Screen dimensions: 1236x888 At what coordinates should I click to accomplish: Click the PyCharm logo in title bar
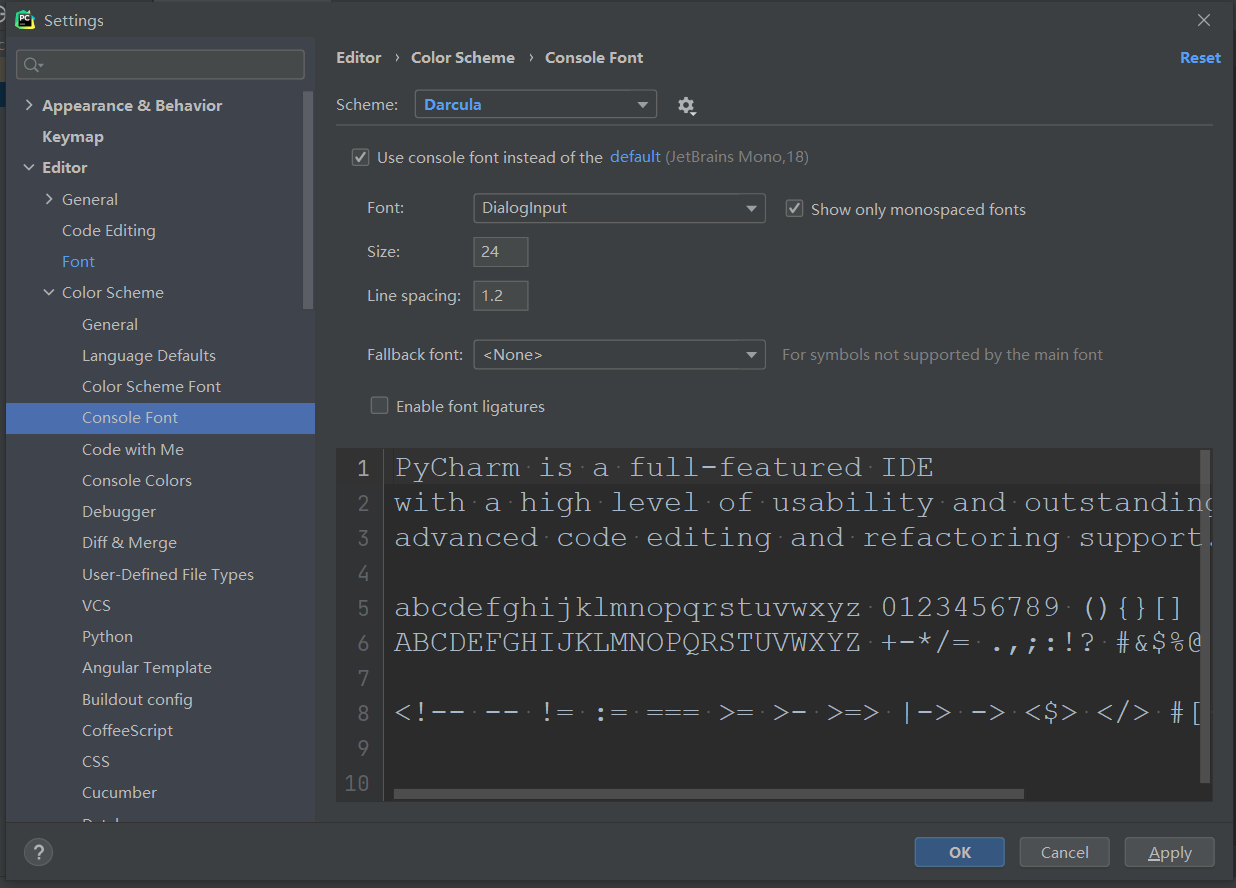click(x=25, y=20)
